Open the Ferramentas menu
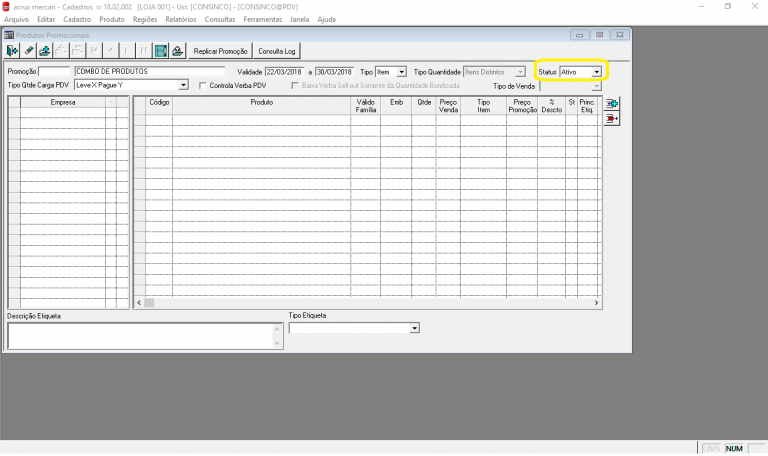The width and height of the screenshot is (768, 456). 263,20
